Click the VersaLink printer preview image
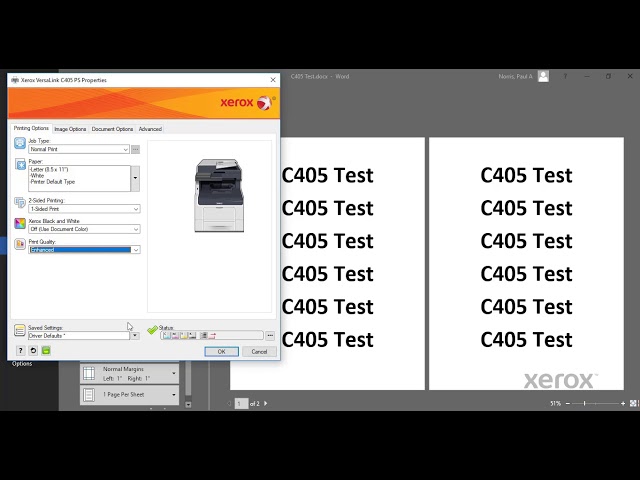 point(220,196)
